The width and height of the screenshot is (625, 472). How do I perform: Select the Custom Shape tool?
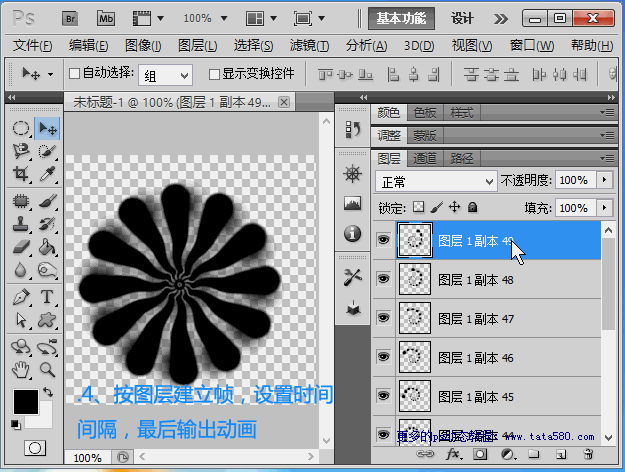(47, 320)
